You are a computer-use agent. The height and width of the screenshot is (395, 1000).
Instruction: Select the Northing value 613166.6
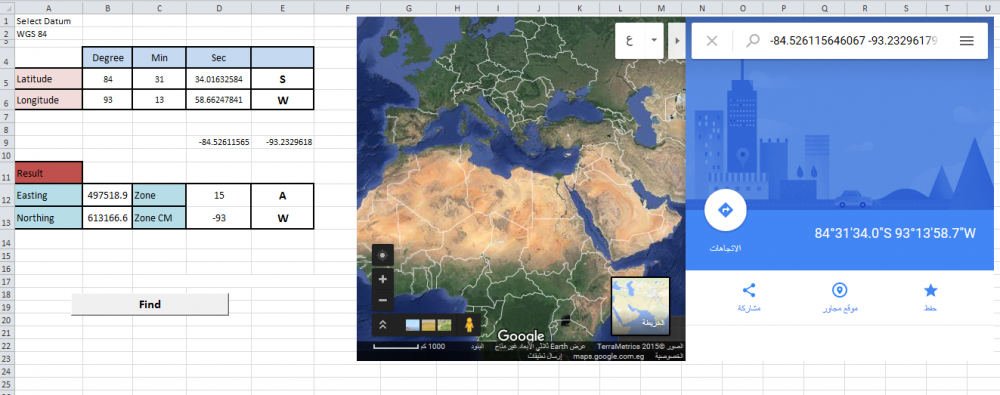[x=108, y=218]
